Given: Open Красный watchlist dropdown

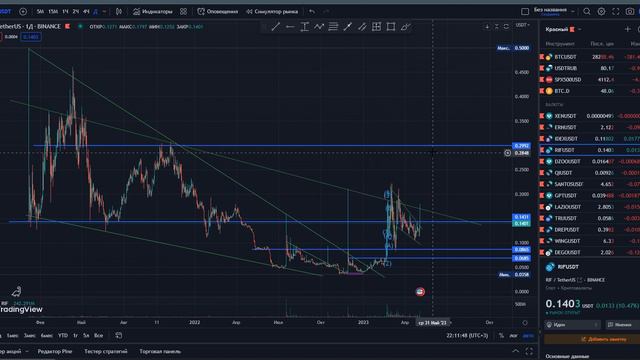Looking at the screenshot, I should pos(563,29).
